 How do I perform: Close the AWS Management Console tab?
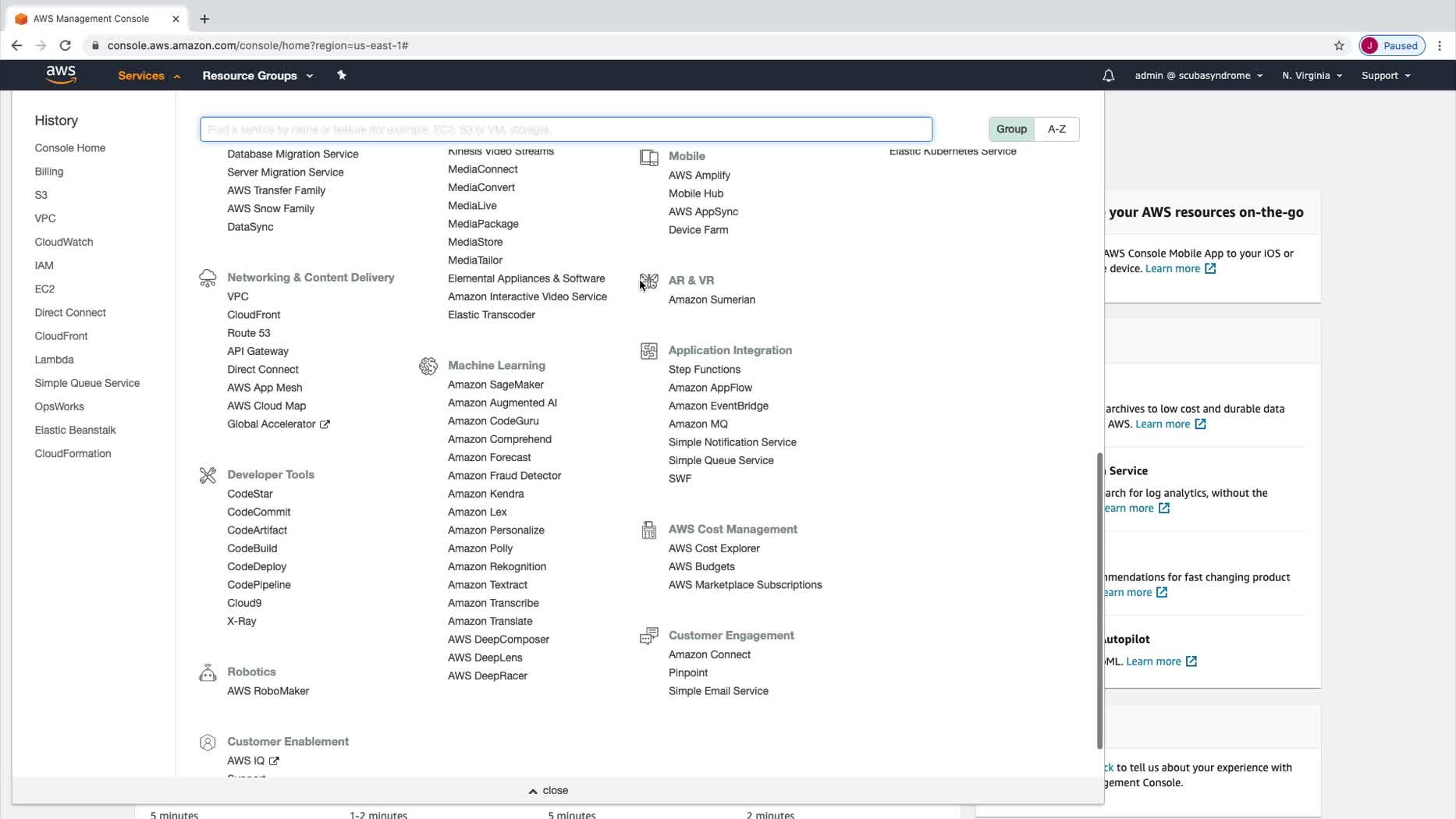[x=176, y=19]
